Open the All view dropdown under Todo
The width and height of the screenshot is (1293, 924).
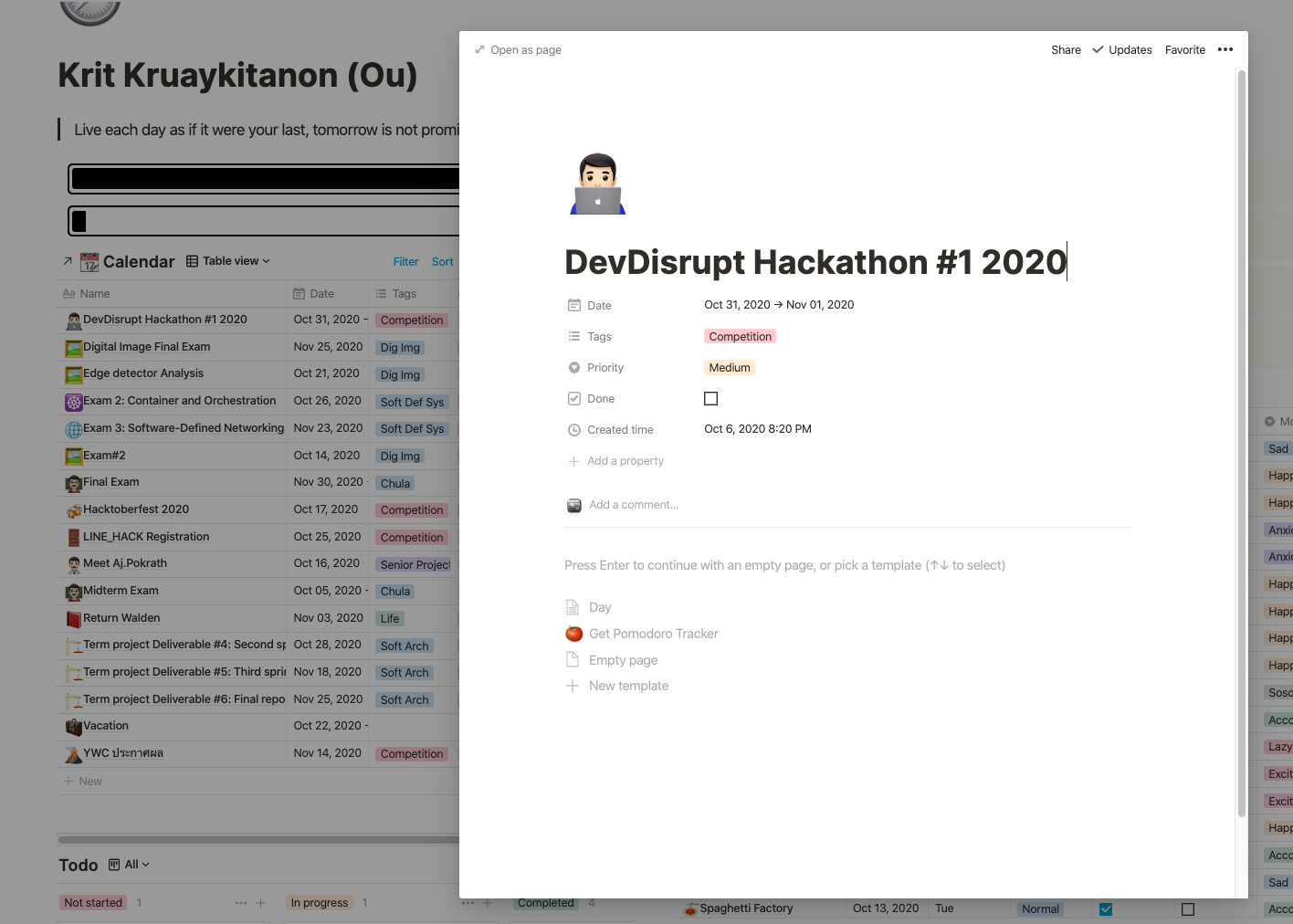(x=129, y=865)
